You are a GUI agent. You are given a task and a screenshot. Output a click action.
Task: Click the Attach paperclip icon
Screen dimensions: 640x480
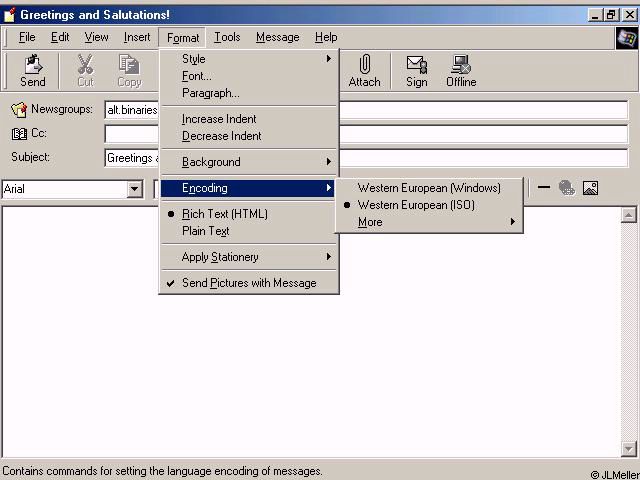(364, 64)
